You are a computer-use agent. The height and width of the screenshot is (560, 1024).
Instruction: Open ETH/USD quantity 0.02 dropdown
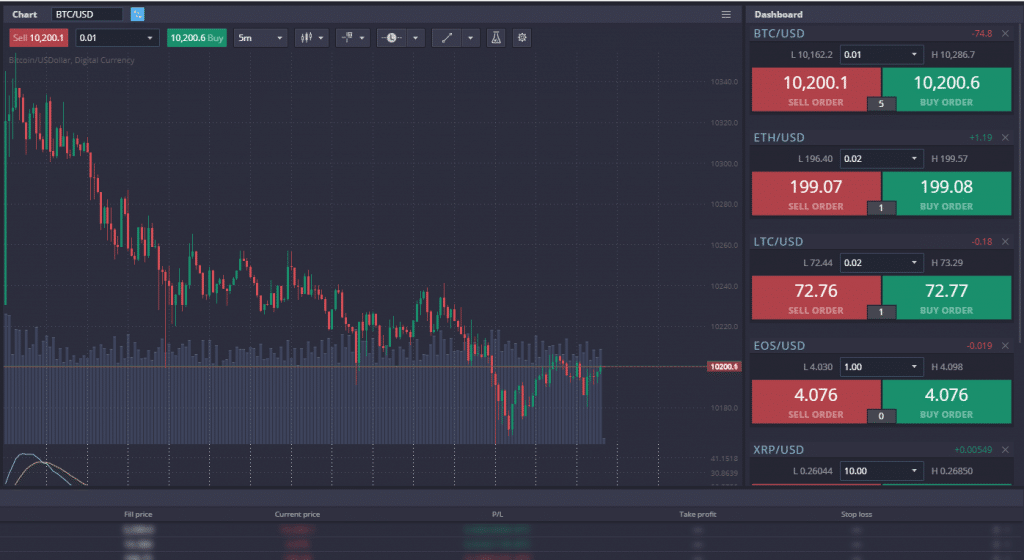[x=881, y=159]
